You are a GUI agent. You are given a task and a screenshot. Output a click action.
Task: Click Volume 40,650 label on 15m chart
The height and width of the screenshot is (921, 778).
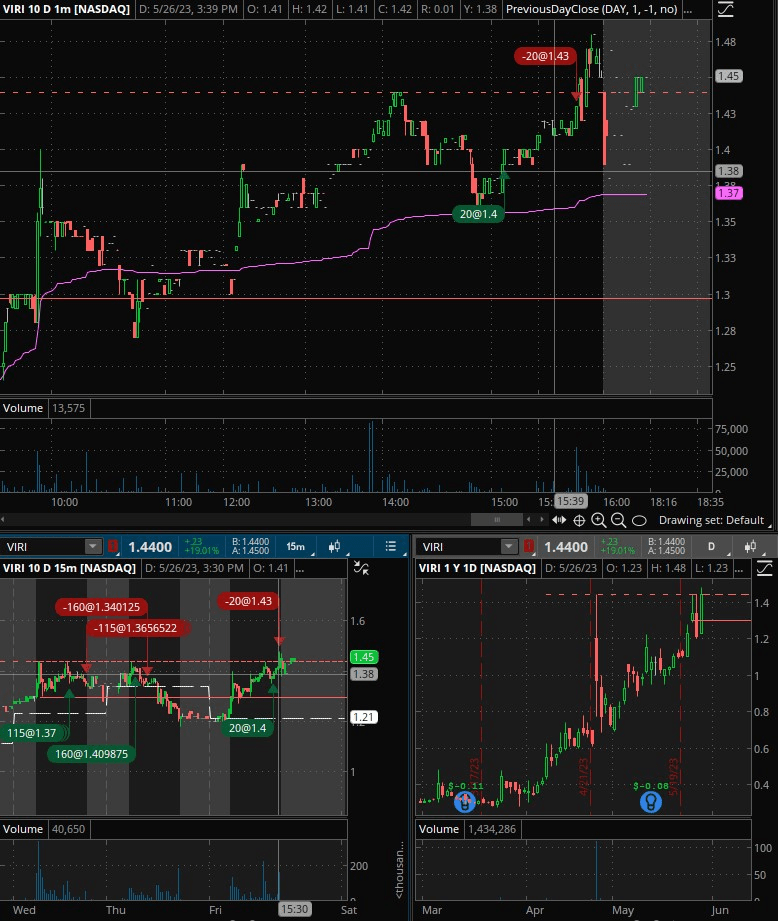click(44, 829)
